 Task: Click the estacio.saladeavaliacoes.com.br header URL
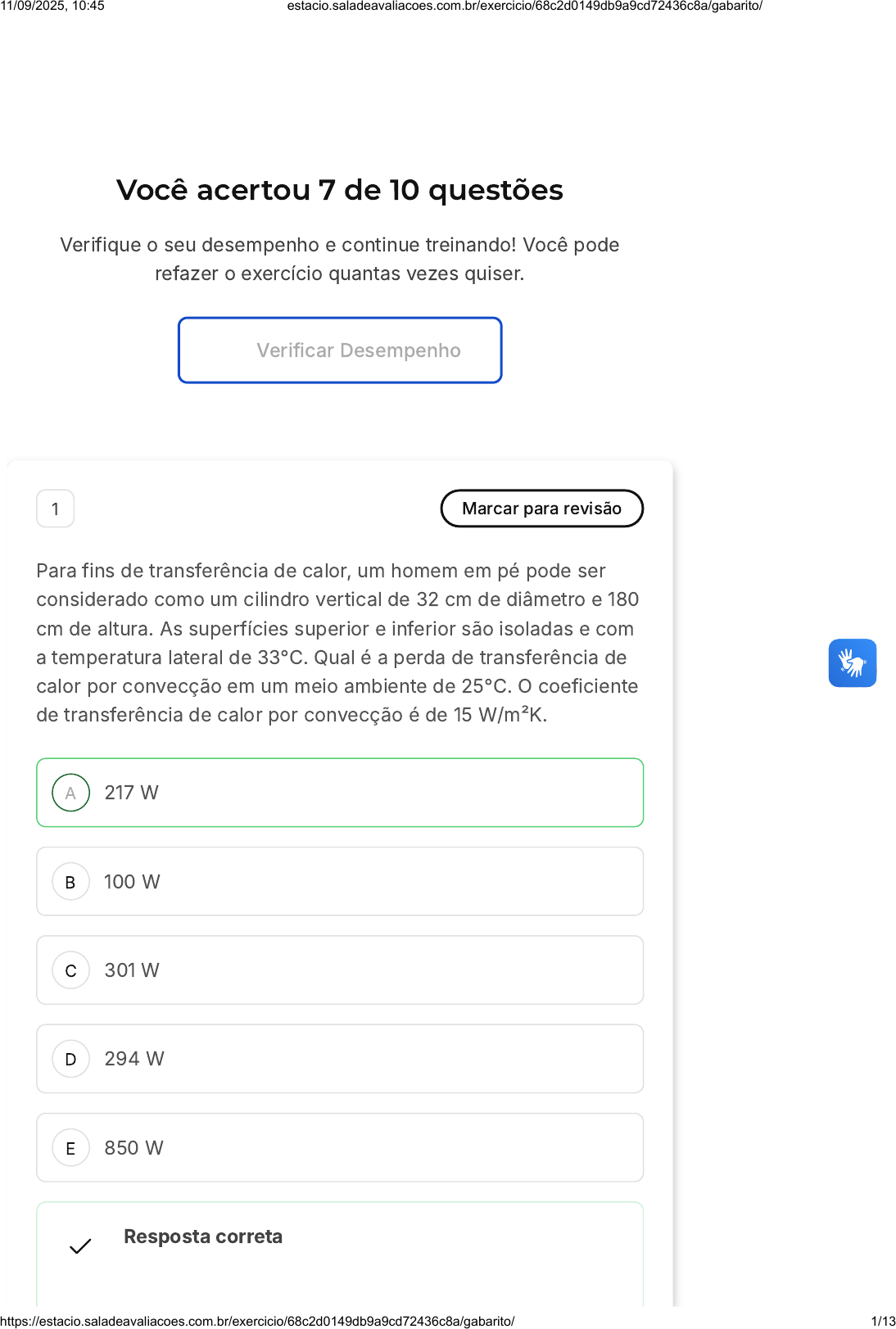tap(525, 6)
